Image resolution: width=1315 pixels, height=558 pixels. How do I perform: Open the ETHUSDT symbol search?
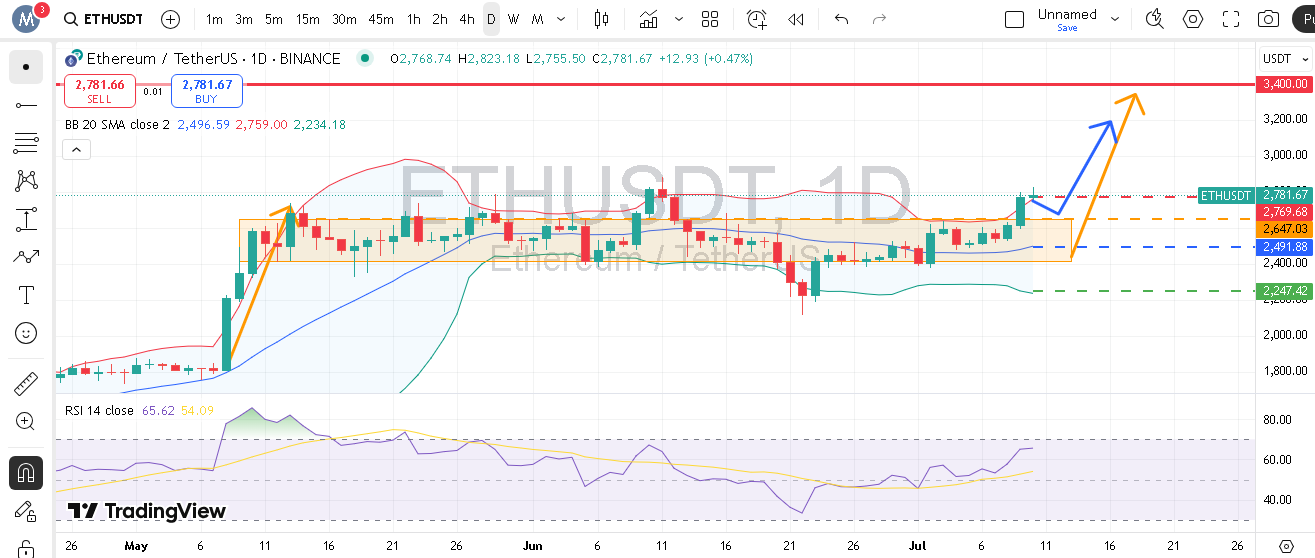click(x=103, y=19)
